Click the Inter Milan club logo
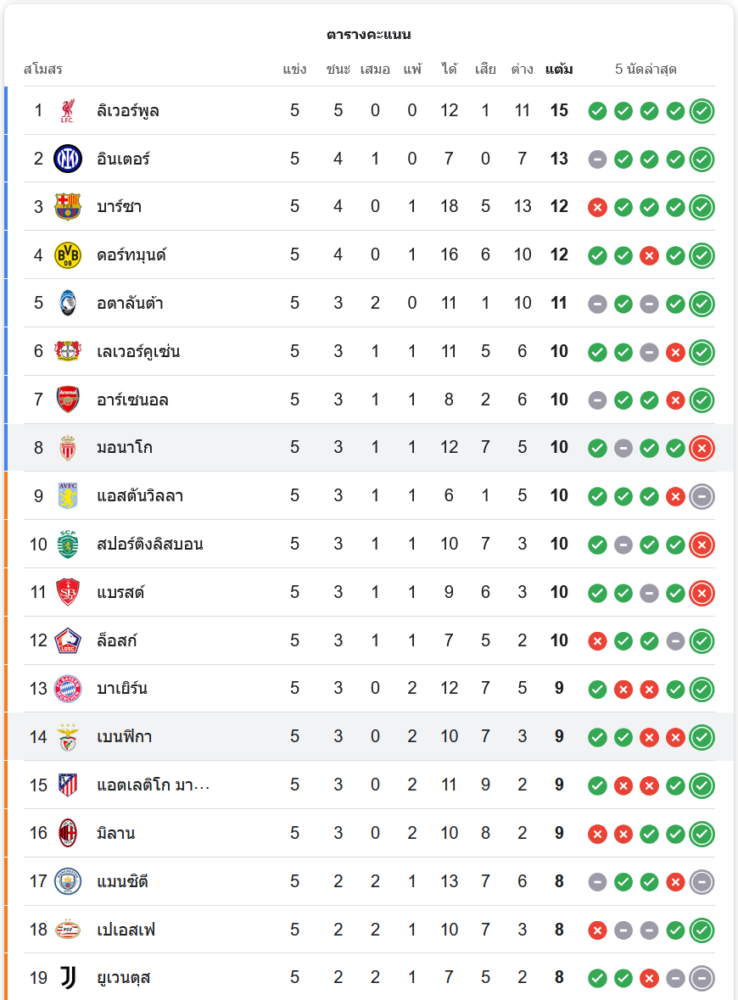Screen dimensions: 738x1000 67,158
